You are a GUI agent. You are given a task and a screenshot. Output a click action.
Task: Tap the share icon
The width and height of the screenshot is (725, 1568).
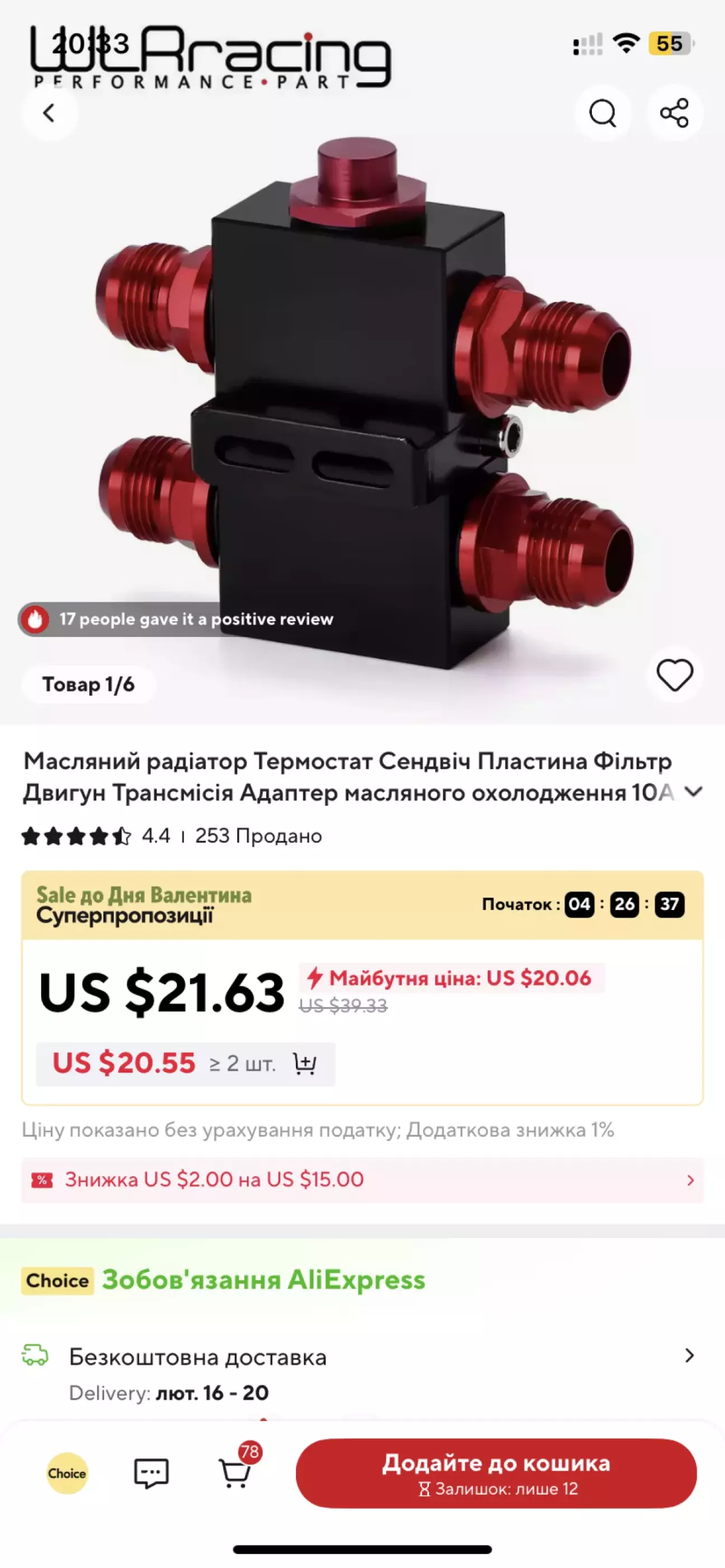click(x=675, y=112)
